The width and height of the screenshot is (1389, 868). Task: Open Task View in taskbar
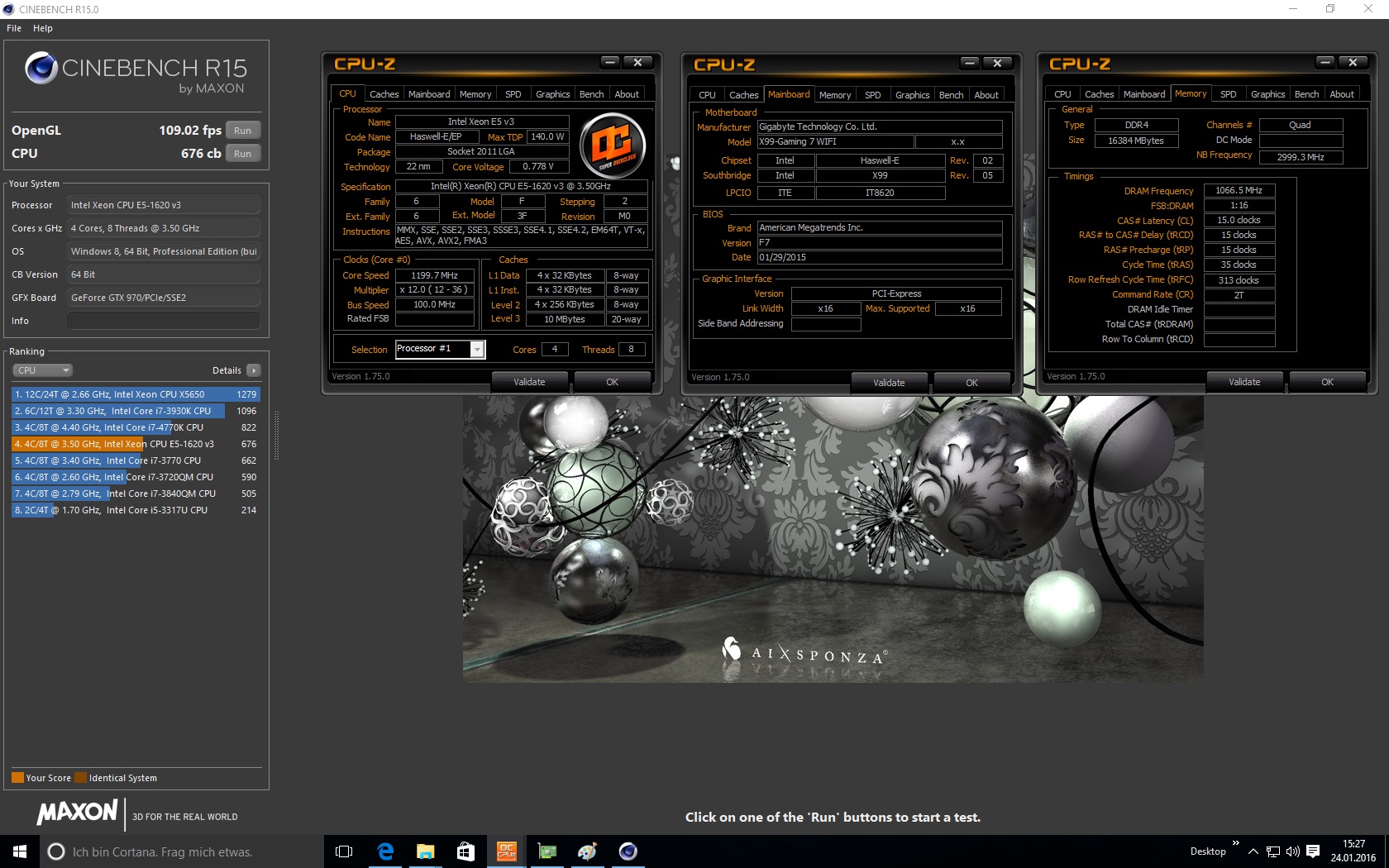click(344, 851)
